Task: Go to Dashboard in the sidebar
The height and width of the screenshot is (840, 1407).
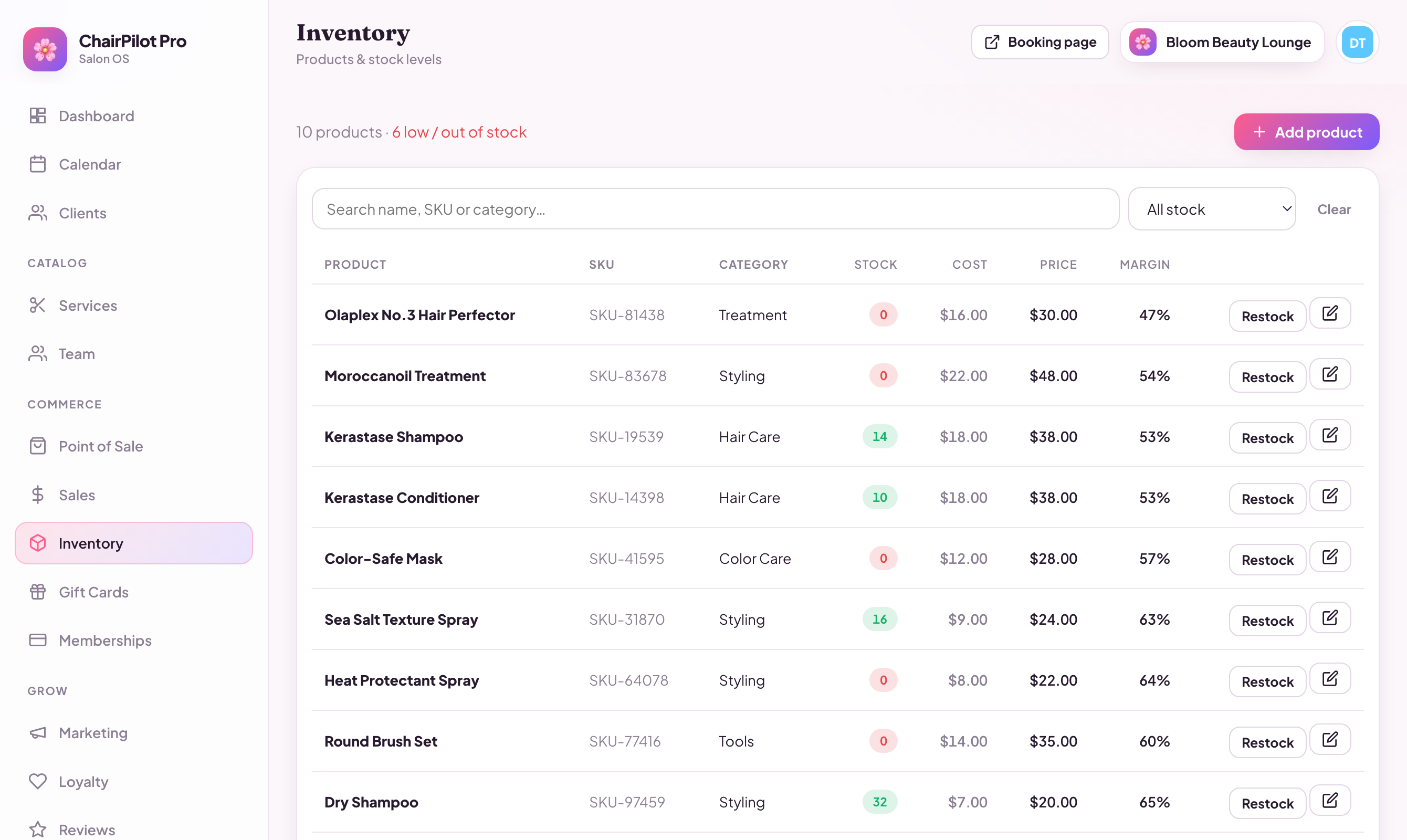Action: point(133,115)
